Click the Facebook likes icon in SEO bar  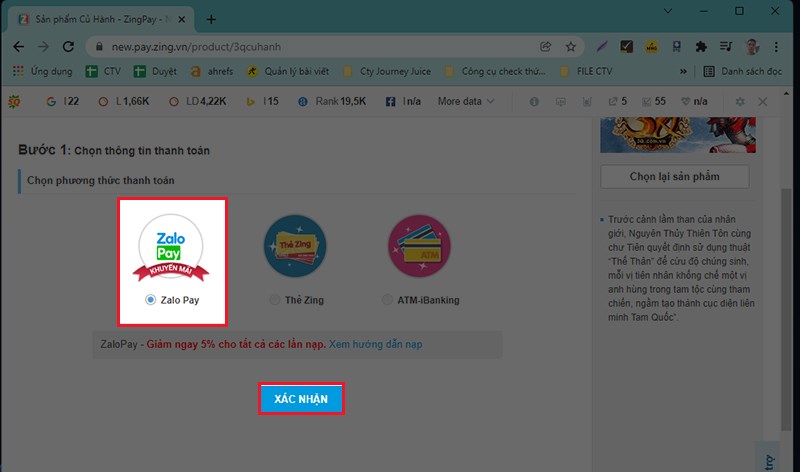tap(390, 102)
